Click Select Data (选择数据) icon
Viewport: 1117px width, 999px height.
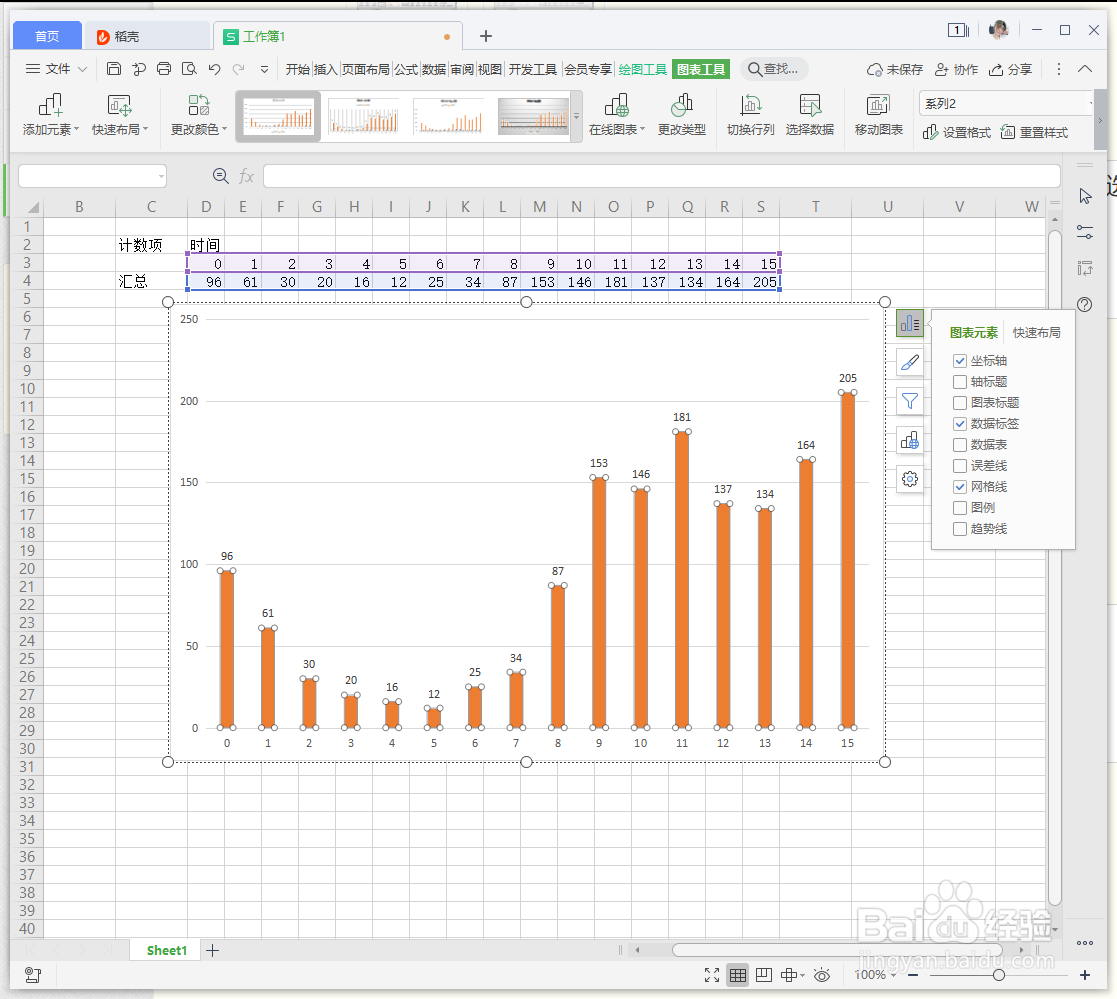(x=809, y=114)
